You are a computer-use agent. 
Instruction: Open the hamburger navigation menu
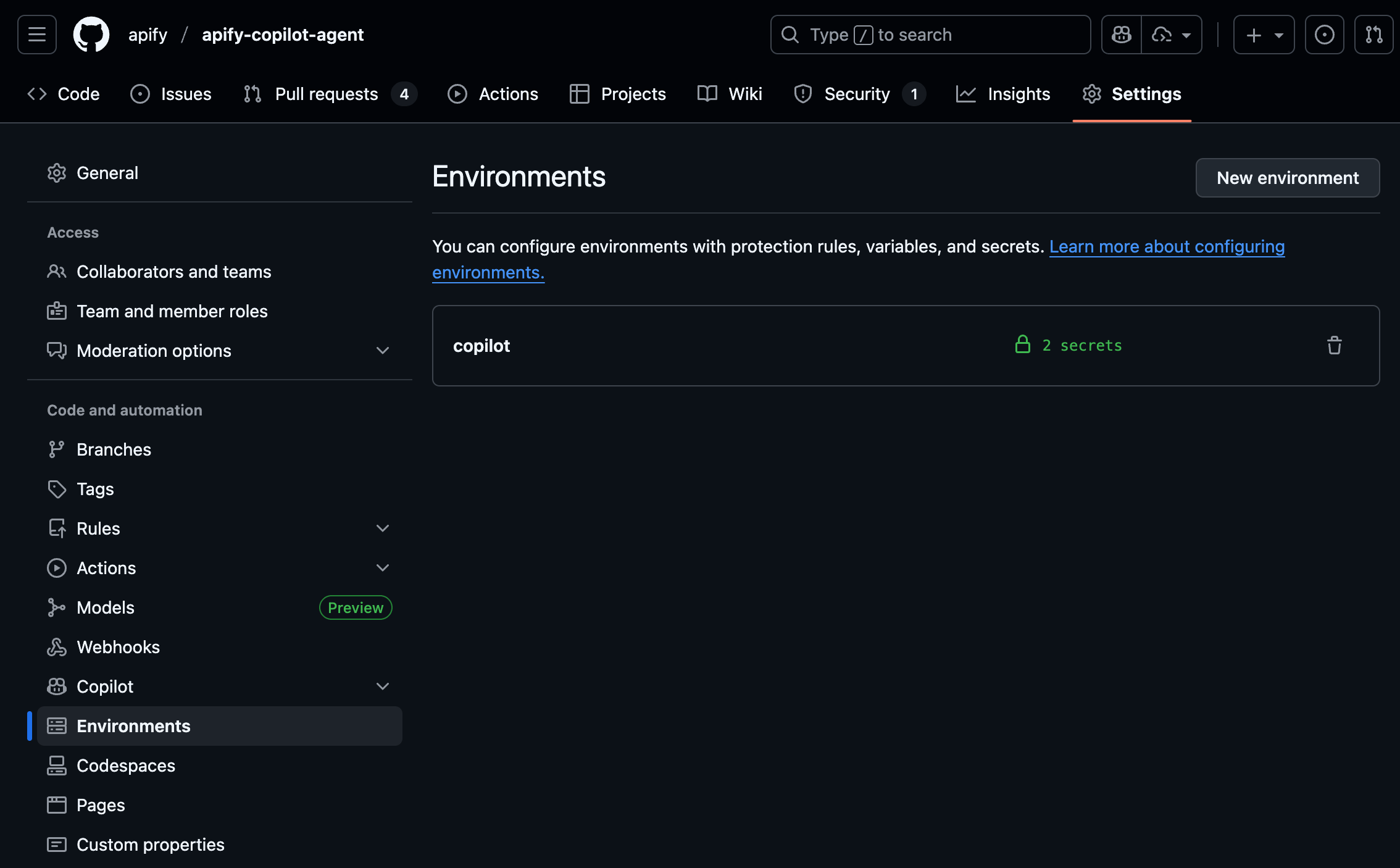click(x=36, y=34)
